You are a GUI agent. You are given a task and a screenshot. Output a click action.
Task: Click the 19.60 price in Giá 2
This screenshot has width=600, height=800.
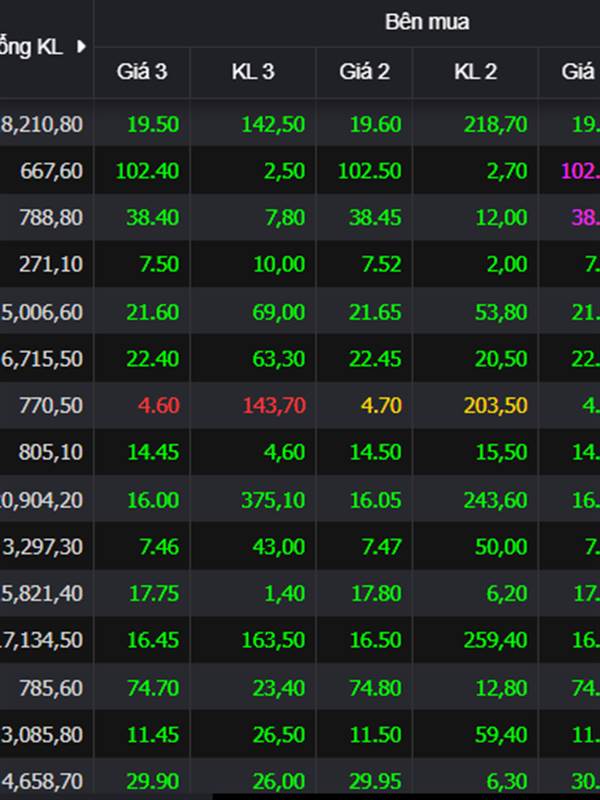tap(376, 124)
